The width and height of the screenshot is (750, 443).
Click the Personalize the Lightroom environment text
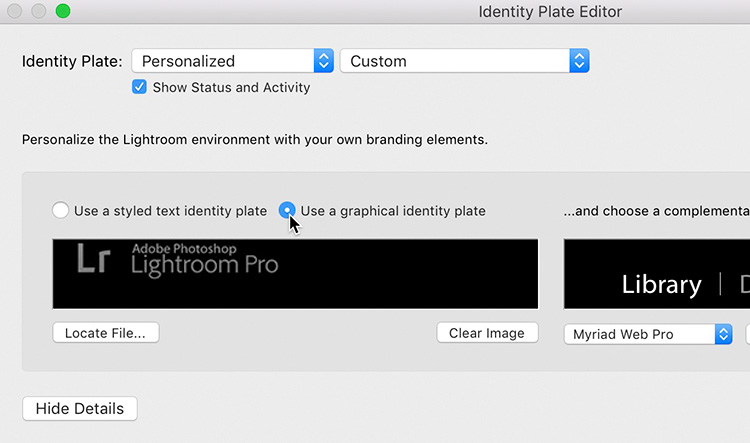click(255, 140)
